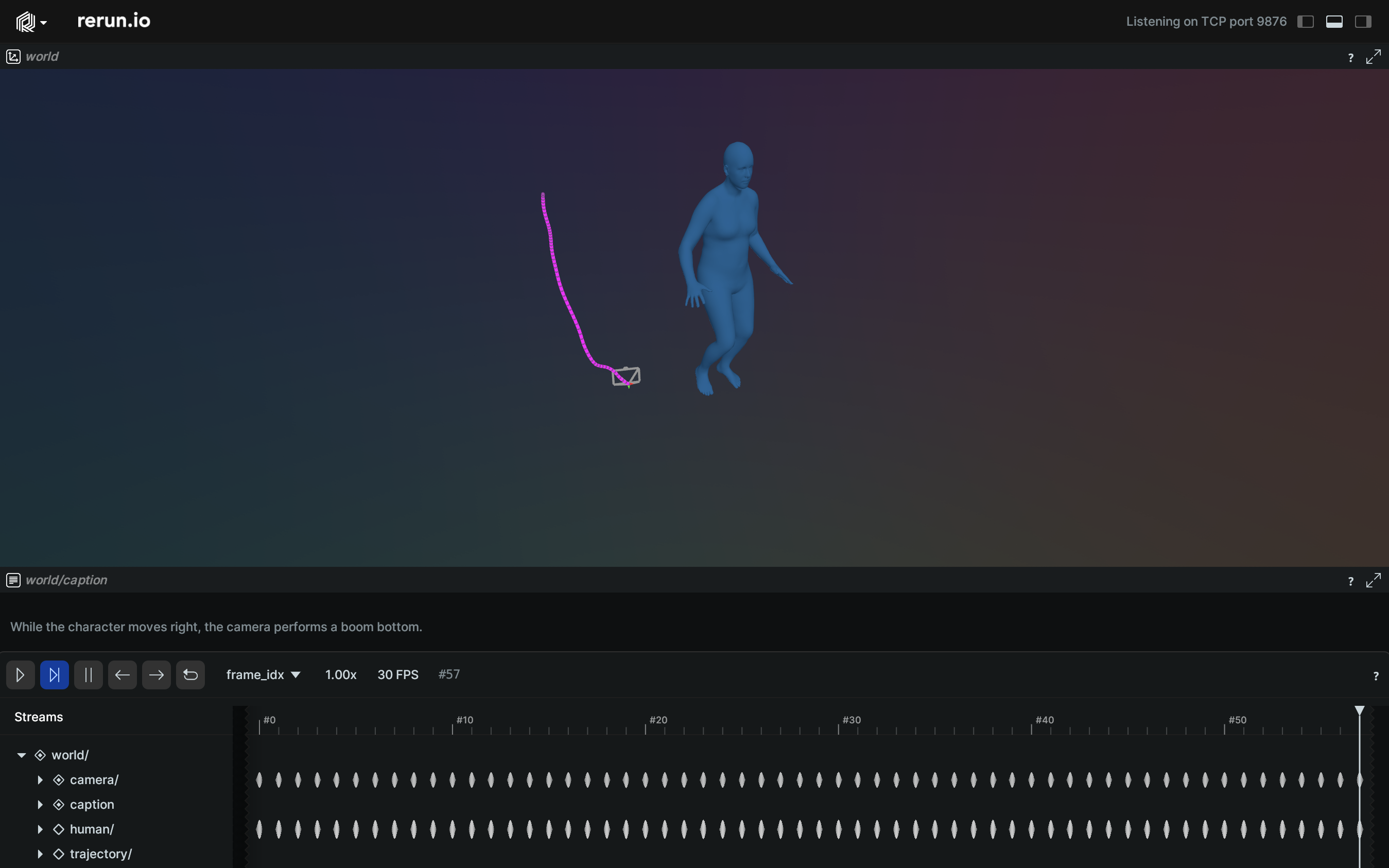Click the follow latest data button
Image resolution: width=1389 pixels, height=868 pixels.
pyautogui.click(x=55, y=674)
